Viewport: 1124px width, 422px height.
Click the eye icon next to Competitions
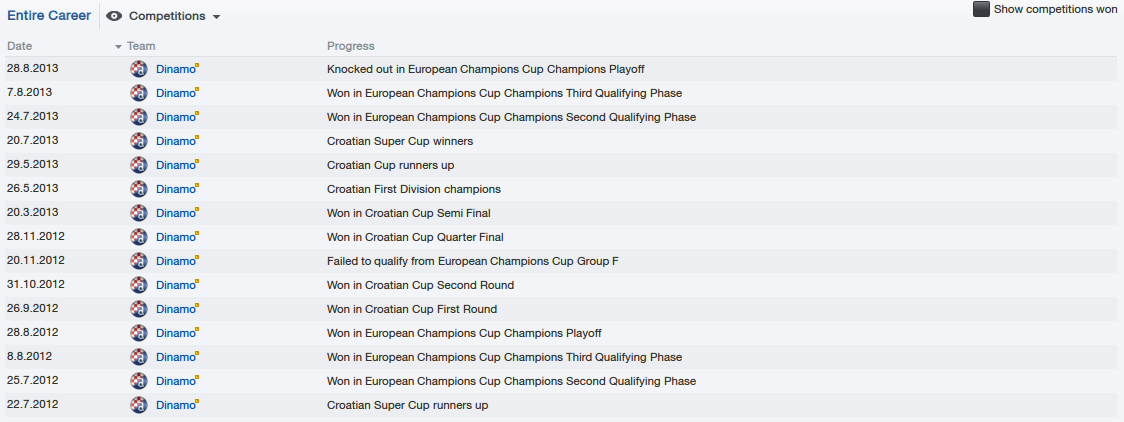(x=114, y=16)
